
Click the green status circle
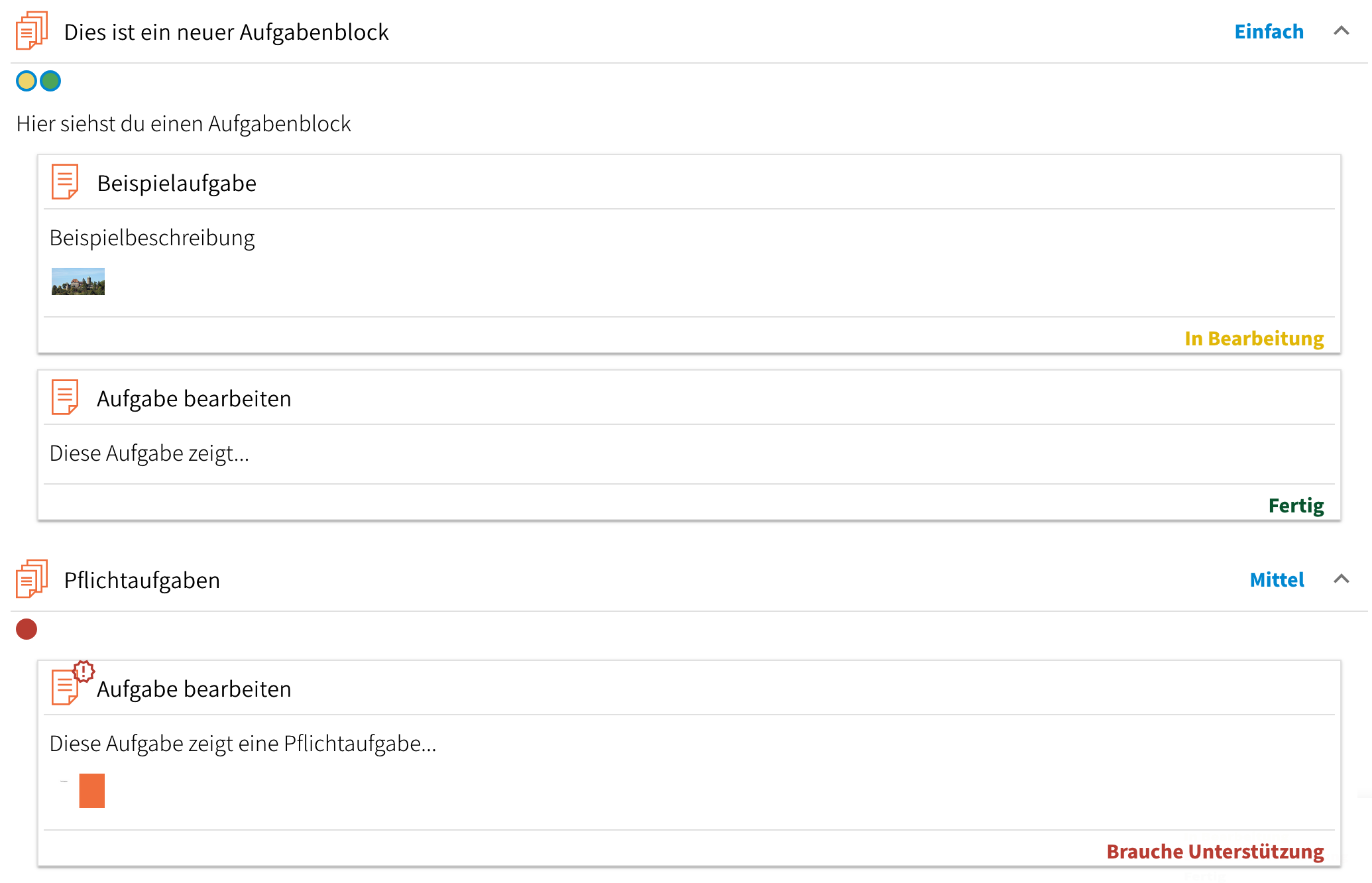tap(50, 81)
